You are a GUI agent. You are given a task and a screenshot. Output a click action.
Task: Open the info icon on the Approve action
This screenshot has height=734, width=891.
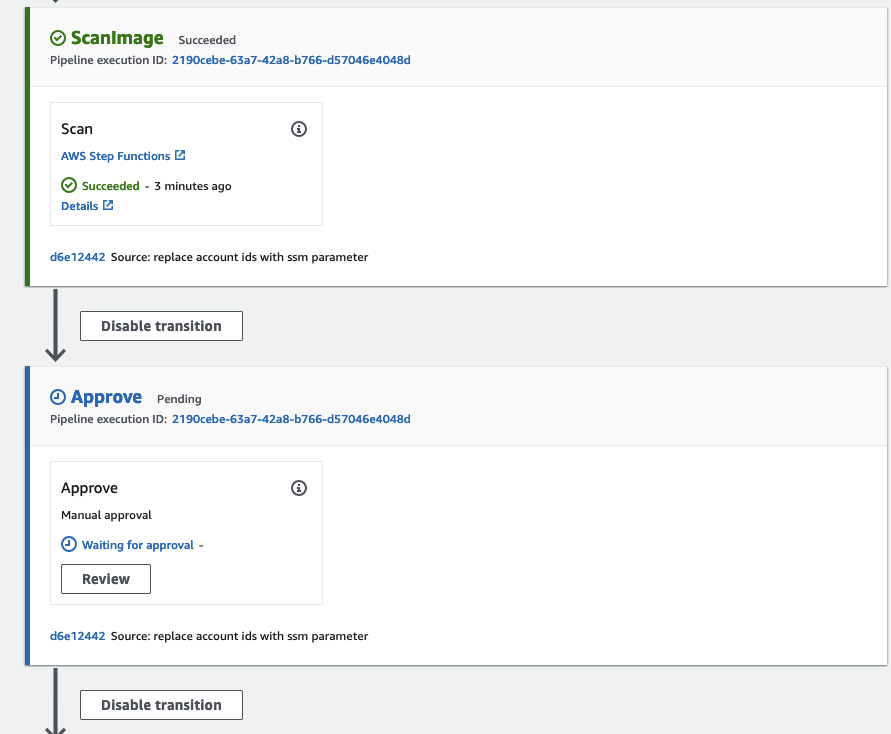[x=298, y=487]
